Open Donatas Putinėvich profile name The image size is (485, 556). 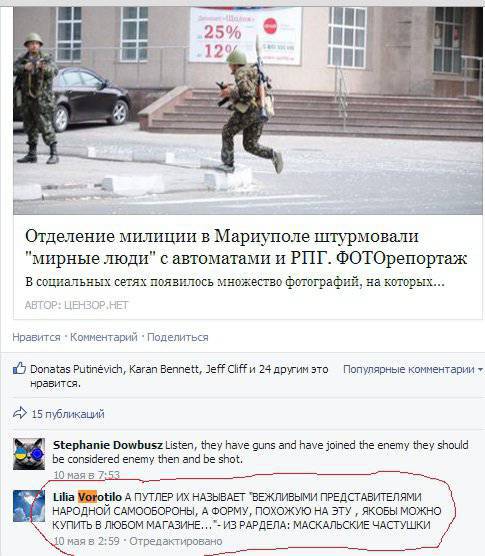77,369
